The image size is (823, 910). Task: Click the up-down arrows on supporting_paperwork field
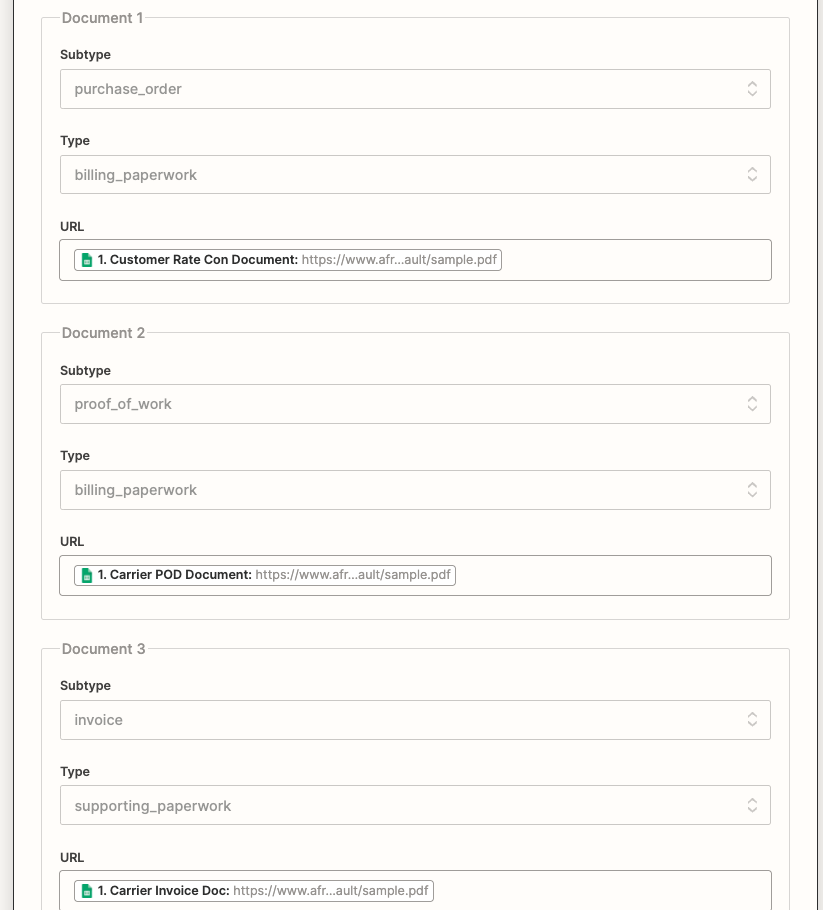752,806
